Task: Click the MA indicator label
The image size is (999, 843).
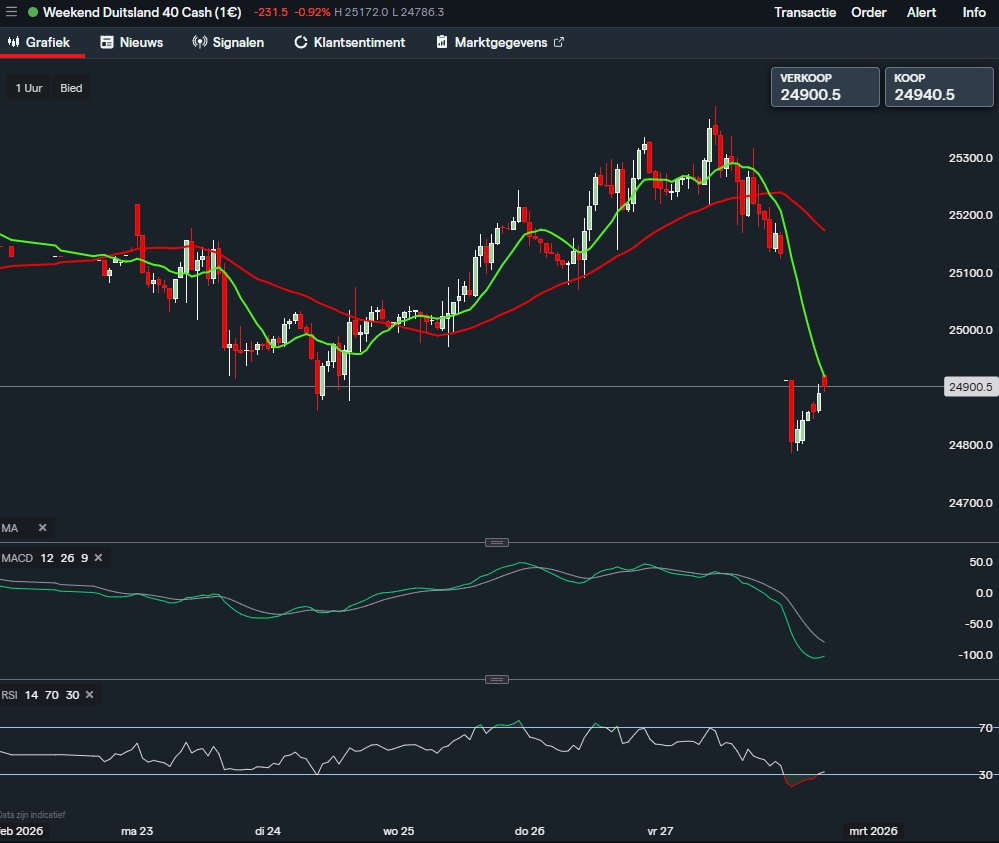Action: pos(10,528)
